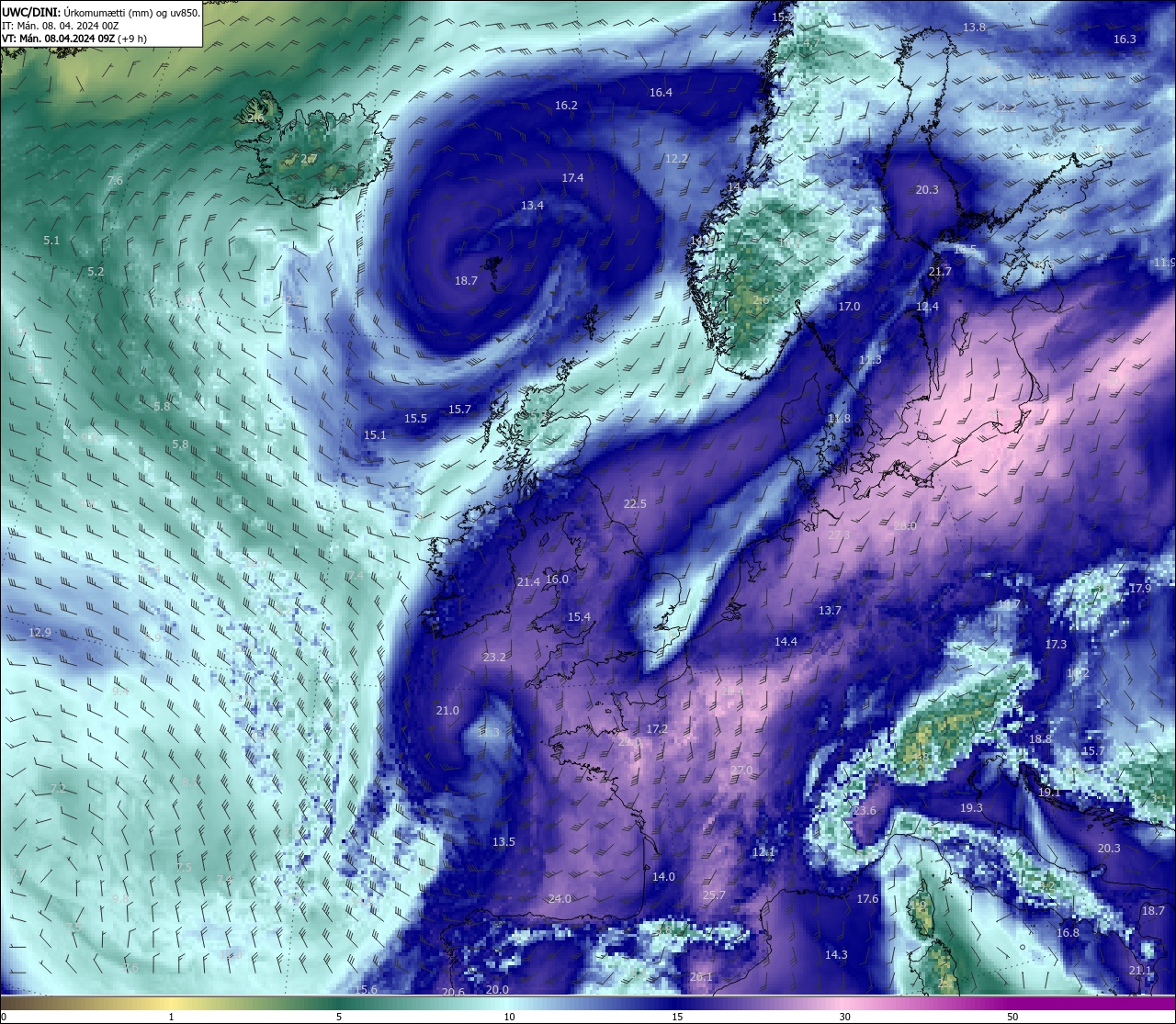Screen dimensions: 1176x1024
Task: Click the 17.2 value over northern France
Action: 656,729
